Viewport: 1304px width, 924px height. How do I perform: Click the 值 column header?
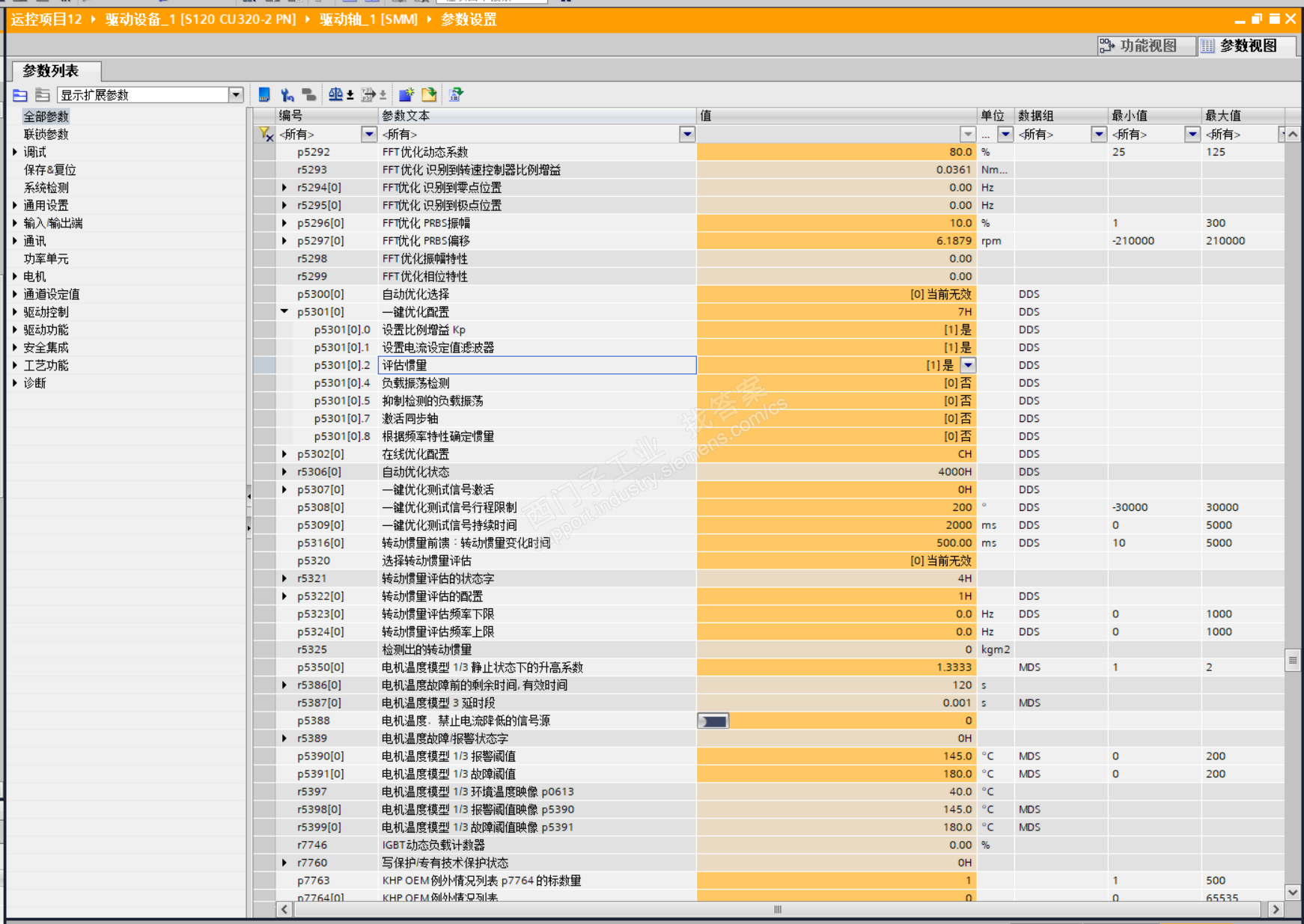(x=837, y=116)
